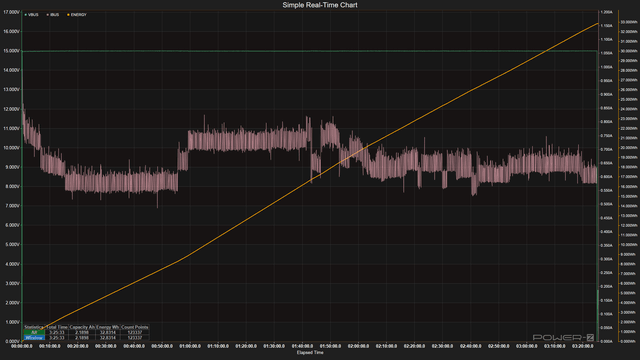The image size is (640, 360).
Task: Click the Total Time value in All row
Action: (57, 333)
